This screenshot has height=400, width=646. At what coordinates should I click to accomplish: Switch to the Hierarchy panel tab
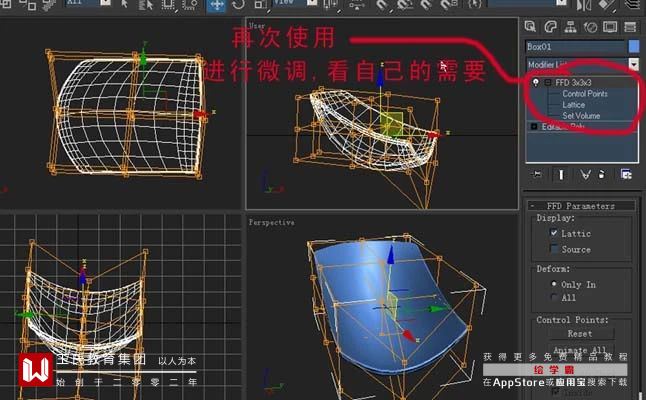(x=570, y=27)
